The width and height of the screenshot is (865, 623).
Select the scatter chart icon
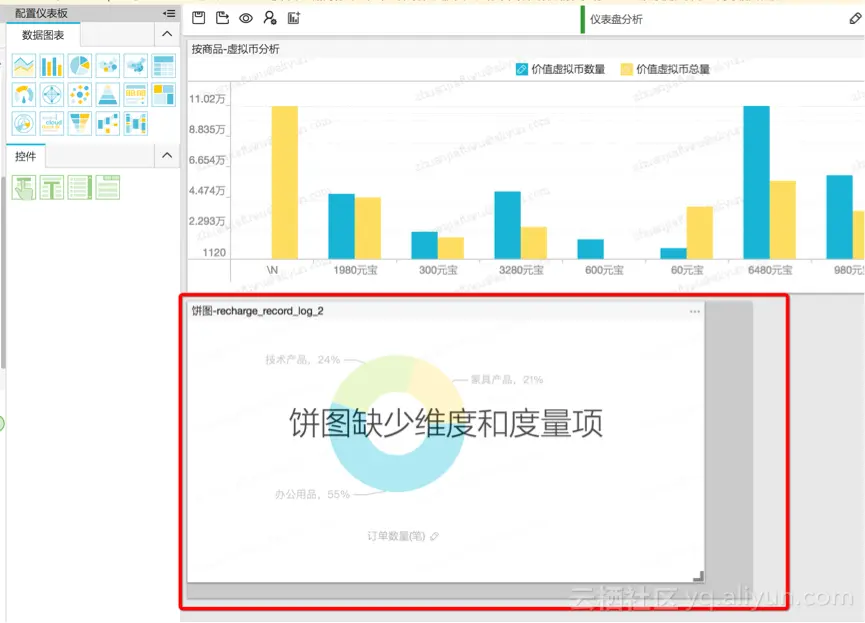click(x=80, y=95)
